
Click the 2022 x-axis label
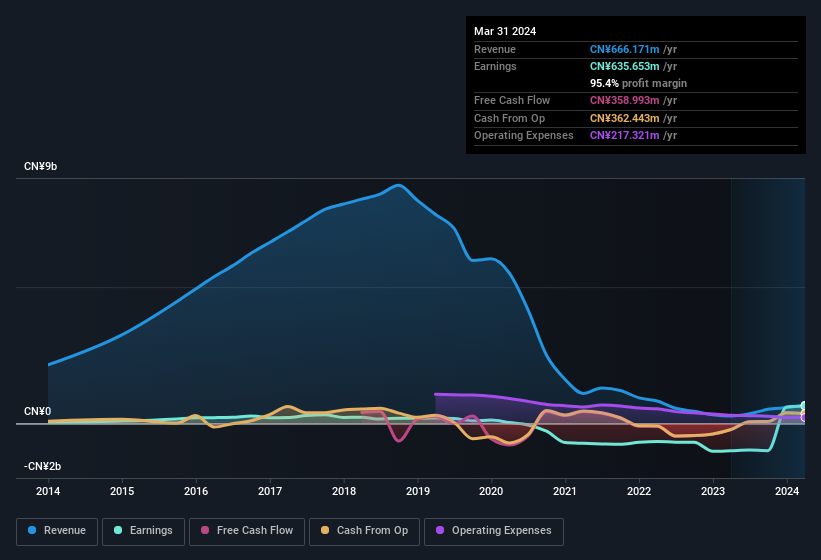(x=639, y=491)
